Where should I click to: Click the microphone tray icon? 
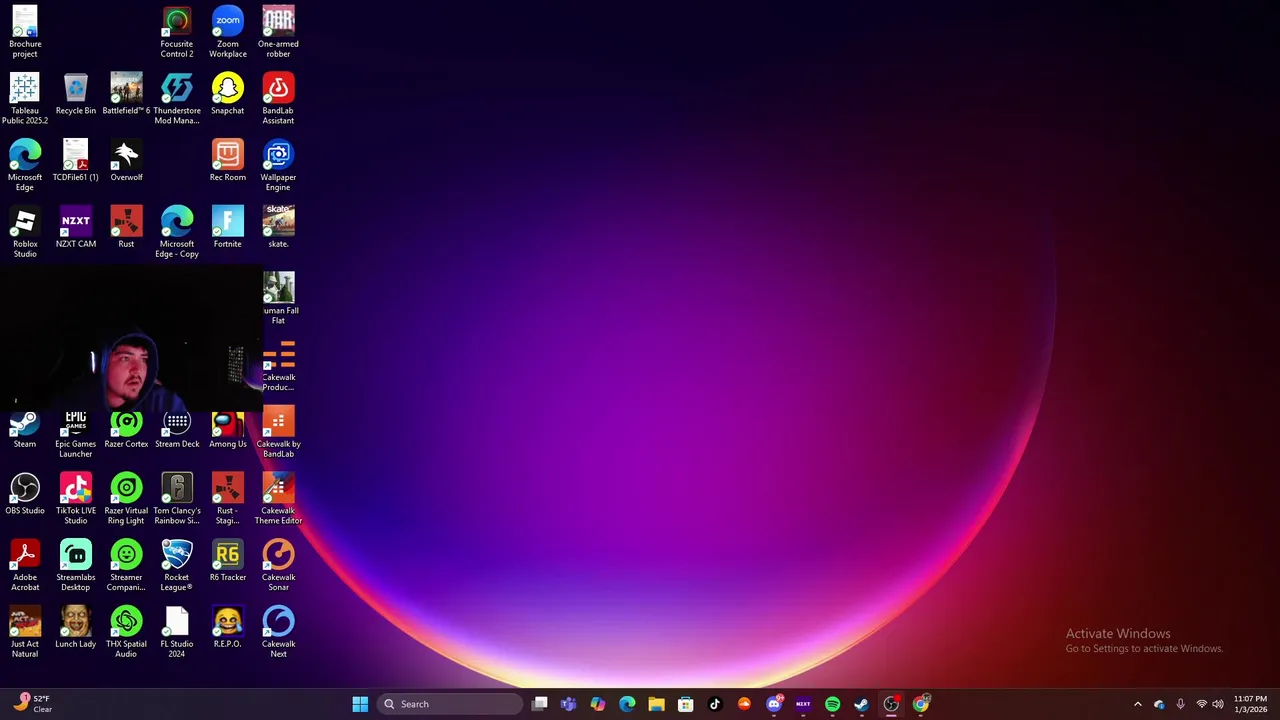pos(1181,704)
